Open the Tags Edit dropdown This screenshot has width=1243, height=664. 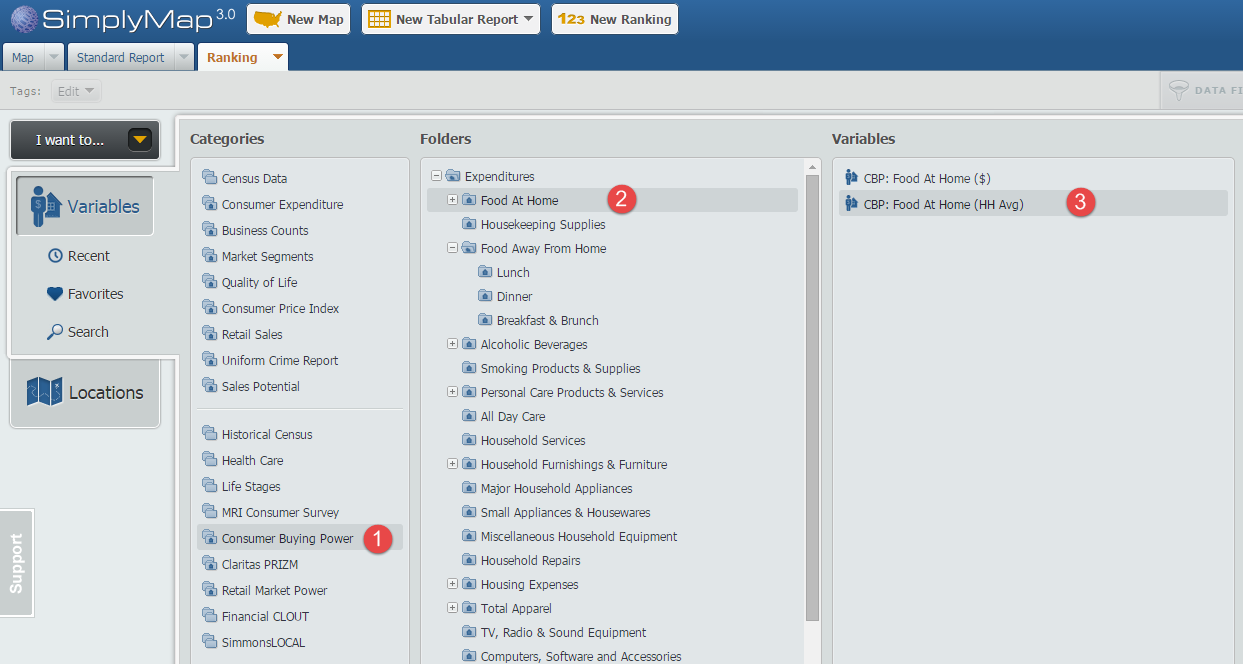(x=77, y=91)
